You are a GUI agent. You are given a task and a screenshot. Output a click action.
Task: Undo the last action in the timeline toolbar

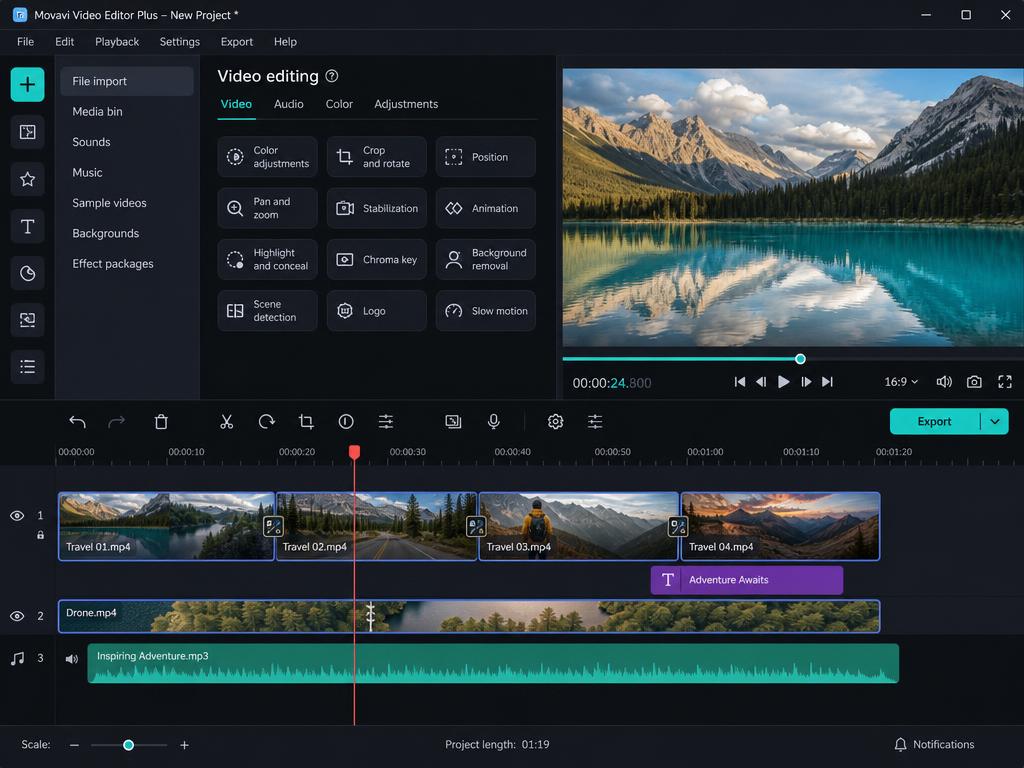(77, 422)
